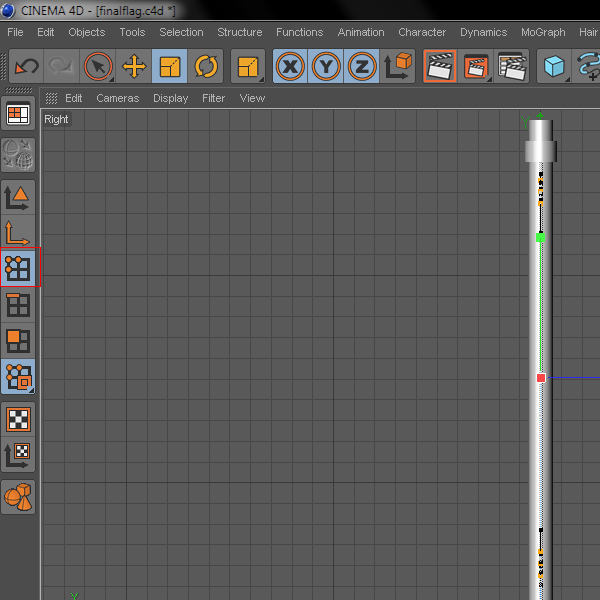Screen dimensions: 600x600
Task: Select the Move tool
Action: (134, 66)
